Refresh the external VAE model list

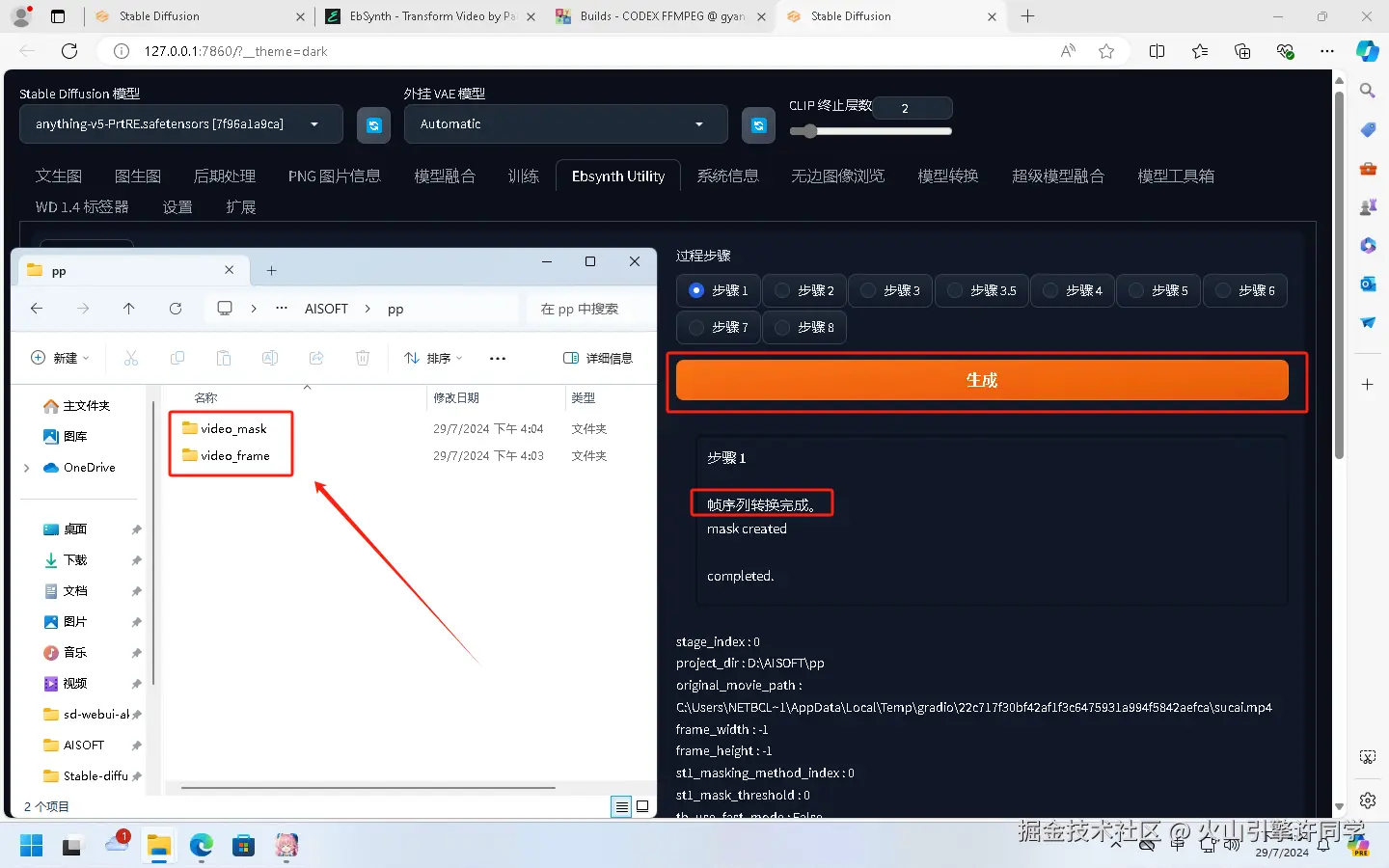758,125
